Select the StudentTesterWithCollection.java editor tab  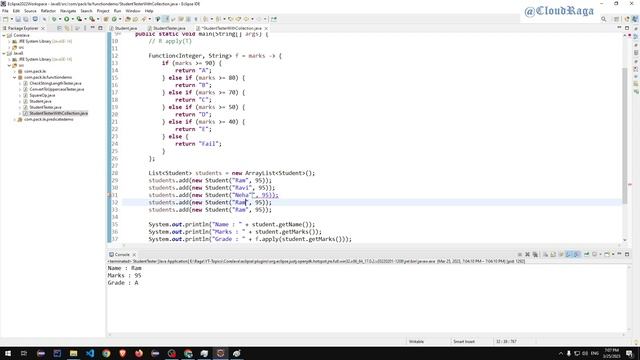231,28
